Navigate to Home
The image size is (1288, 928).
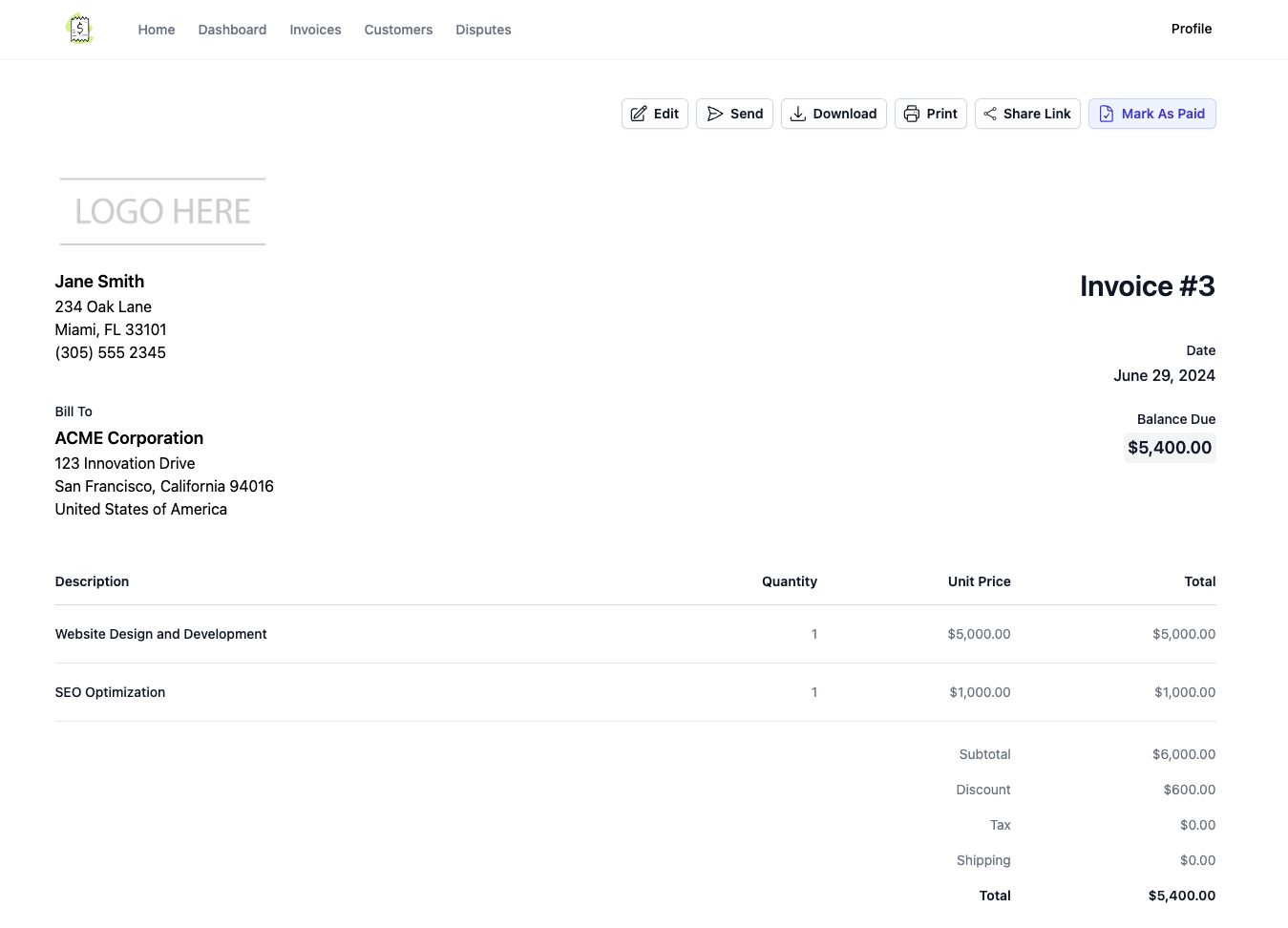click(x=156, y=30)
